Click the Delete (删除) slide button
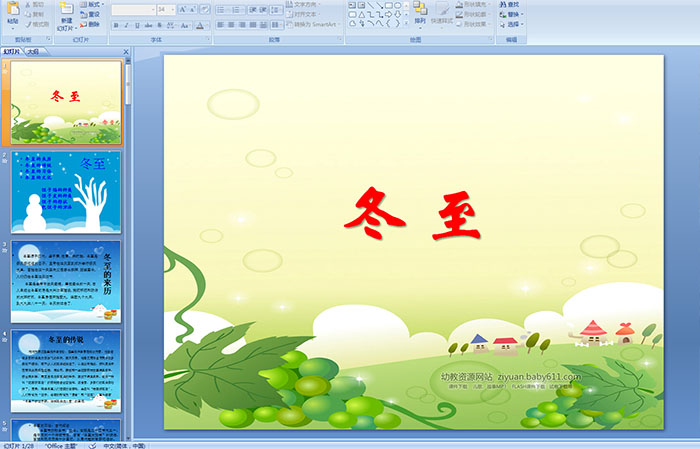Image resolution: width=700 pixels, height=449 pixels. pyautogui.click(x=90, y=24)
